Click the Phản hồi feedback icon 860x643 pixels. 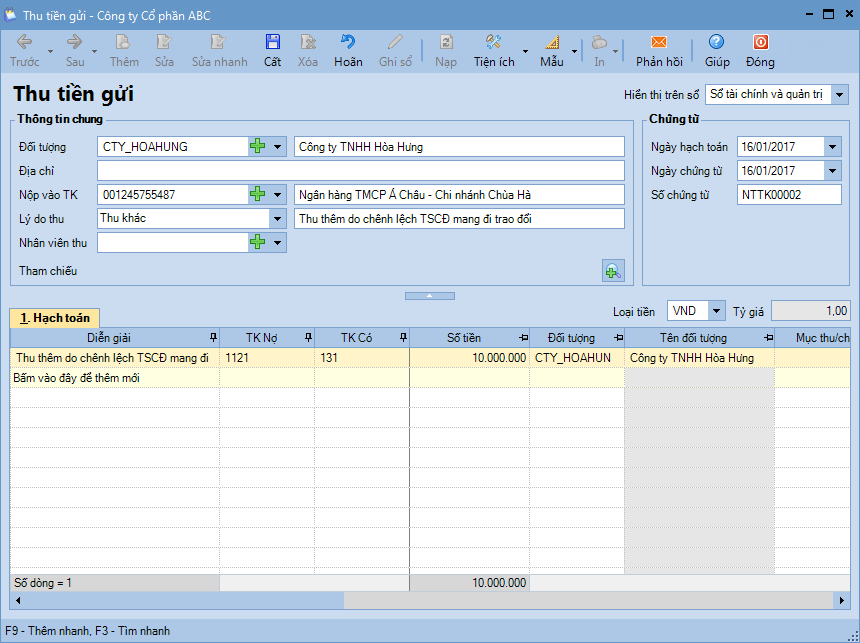click(658, 43)
